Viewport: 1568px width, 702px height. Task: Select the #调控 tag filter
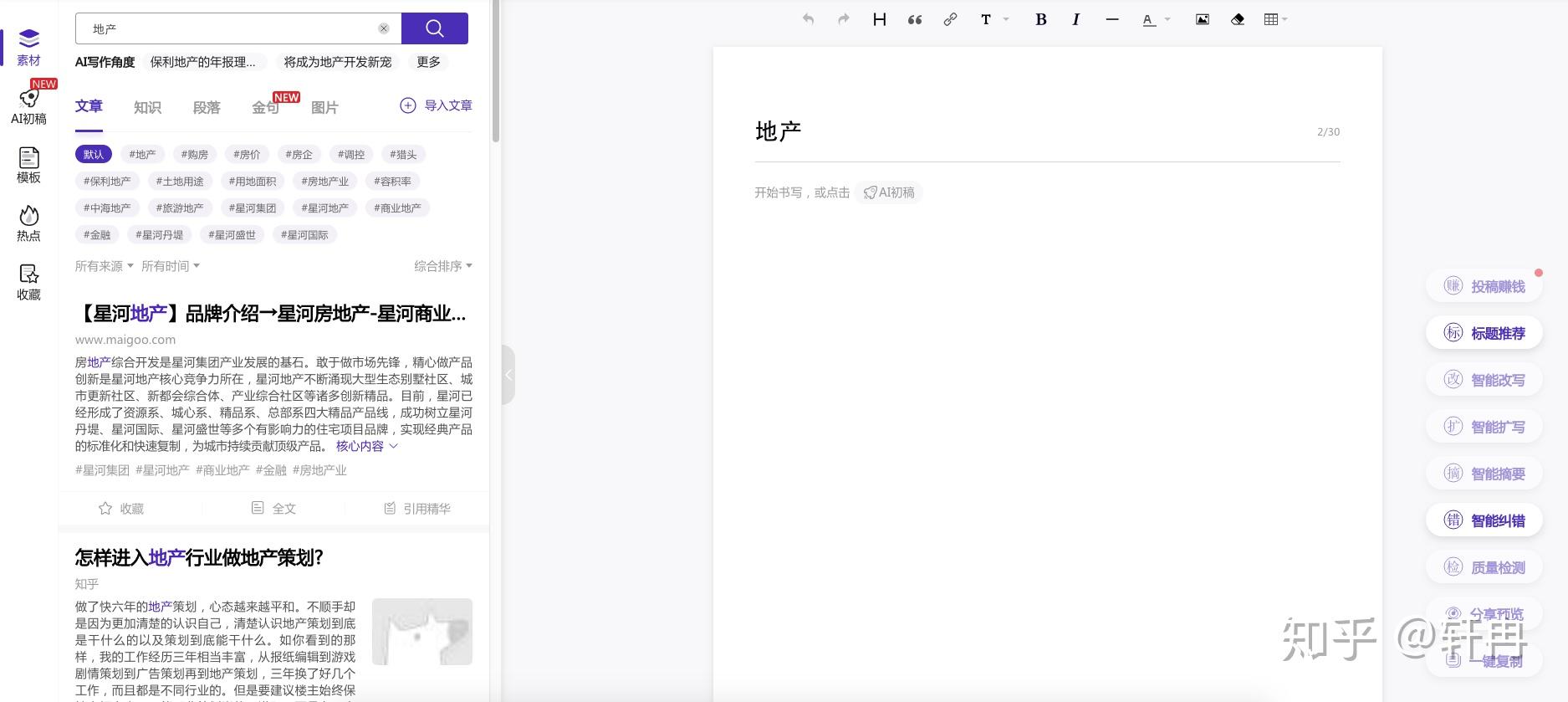tap(351, 154)
